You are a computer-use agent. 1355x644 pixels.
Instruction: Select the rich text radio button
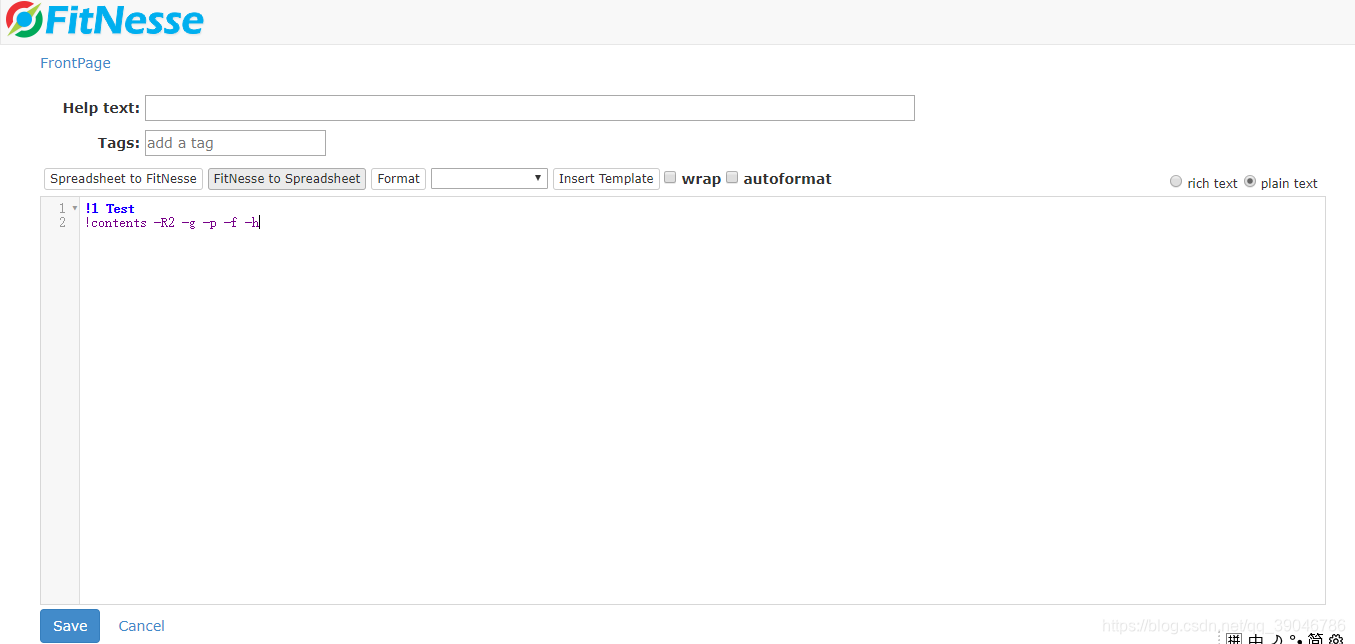coord(1176,182)
